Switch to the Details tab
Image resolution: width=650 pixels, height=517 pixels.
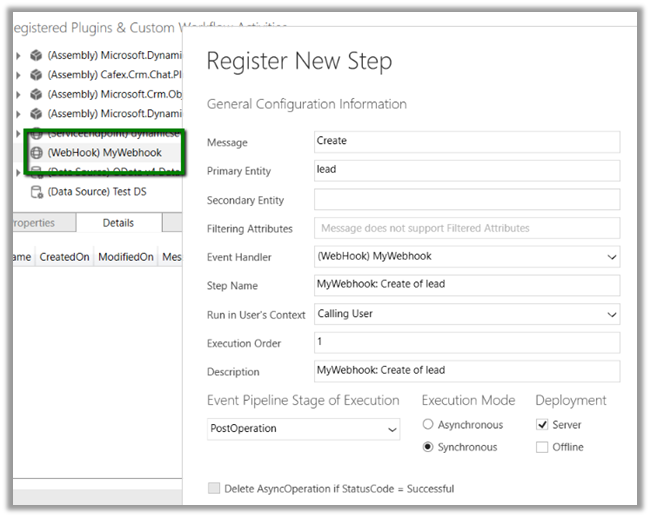pyautogui.click(x=118, y=223)
